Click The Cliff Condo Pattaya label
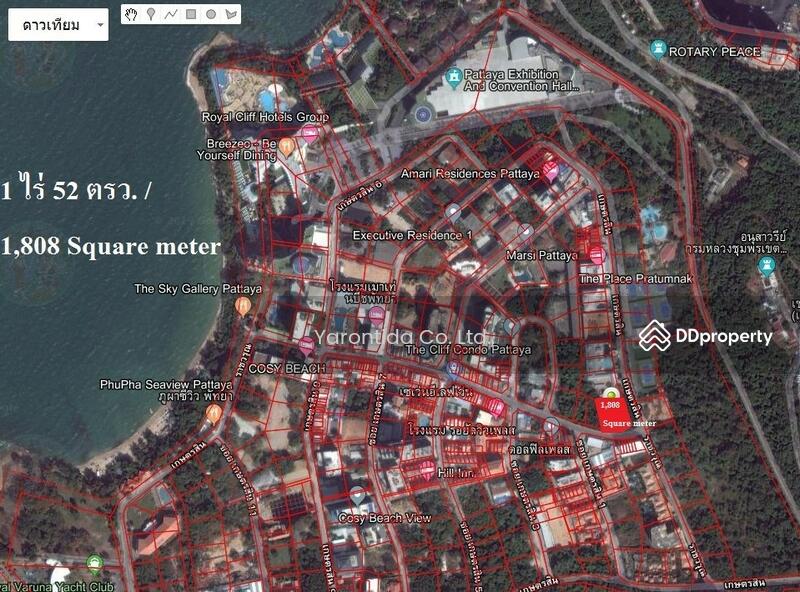This screenshot has height=592, width=800. tap(468, 350)
